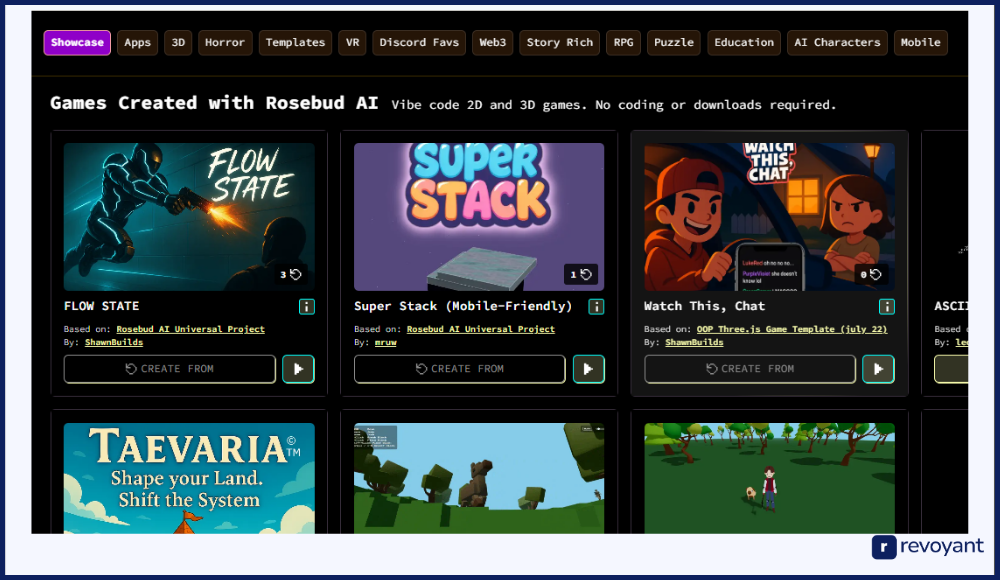Open the FLOW STATE thumbnail

click(x=189, y=217)
